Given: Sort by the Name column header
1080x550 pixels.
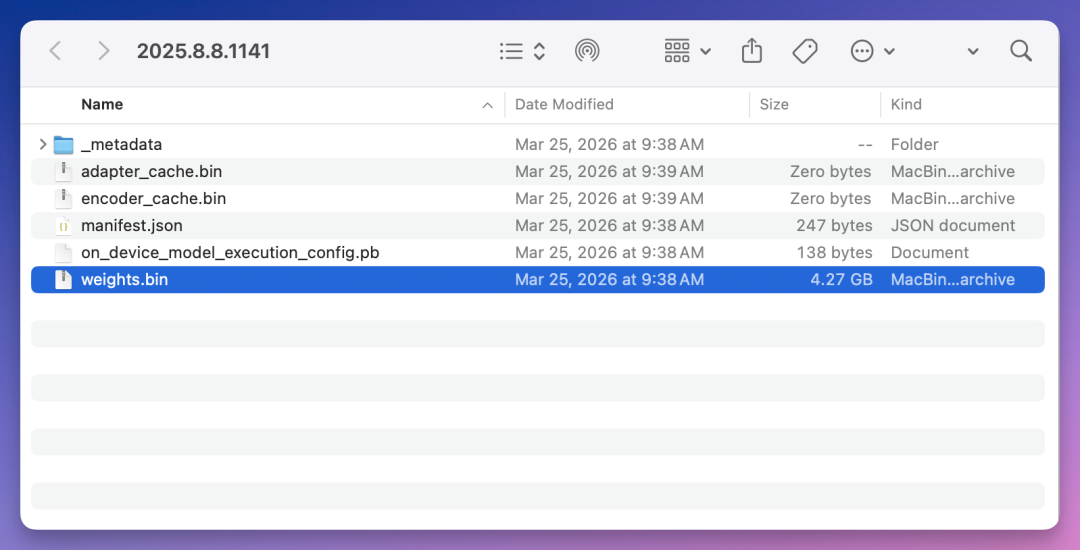Looking at the screenshot, I should pyautogui.click(x=102, y=105).
